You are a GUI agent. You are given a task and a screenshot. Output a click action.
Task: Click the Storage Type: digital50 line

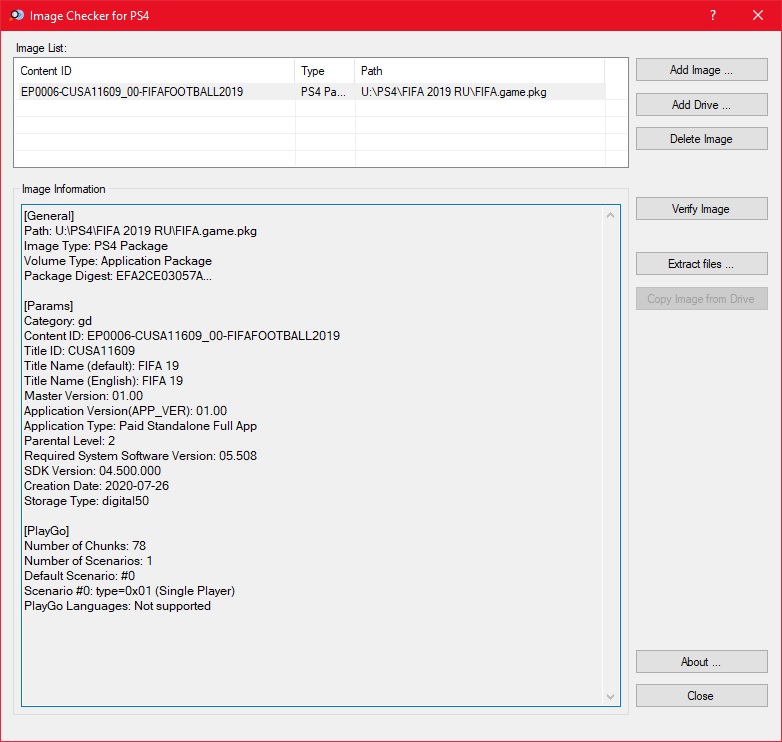pos(86,500)
